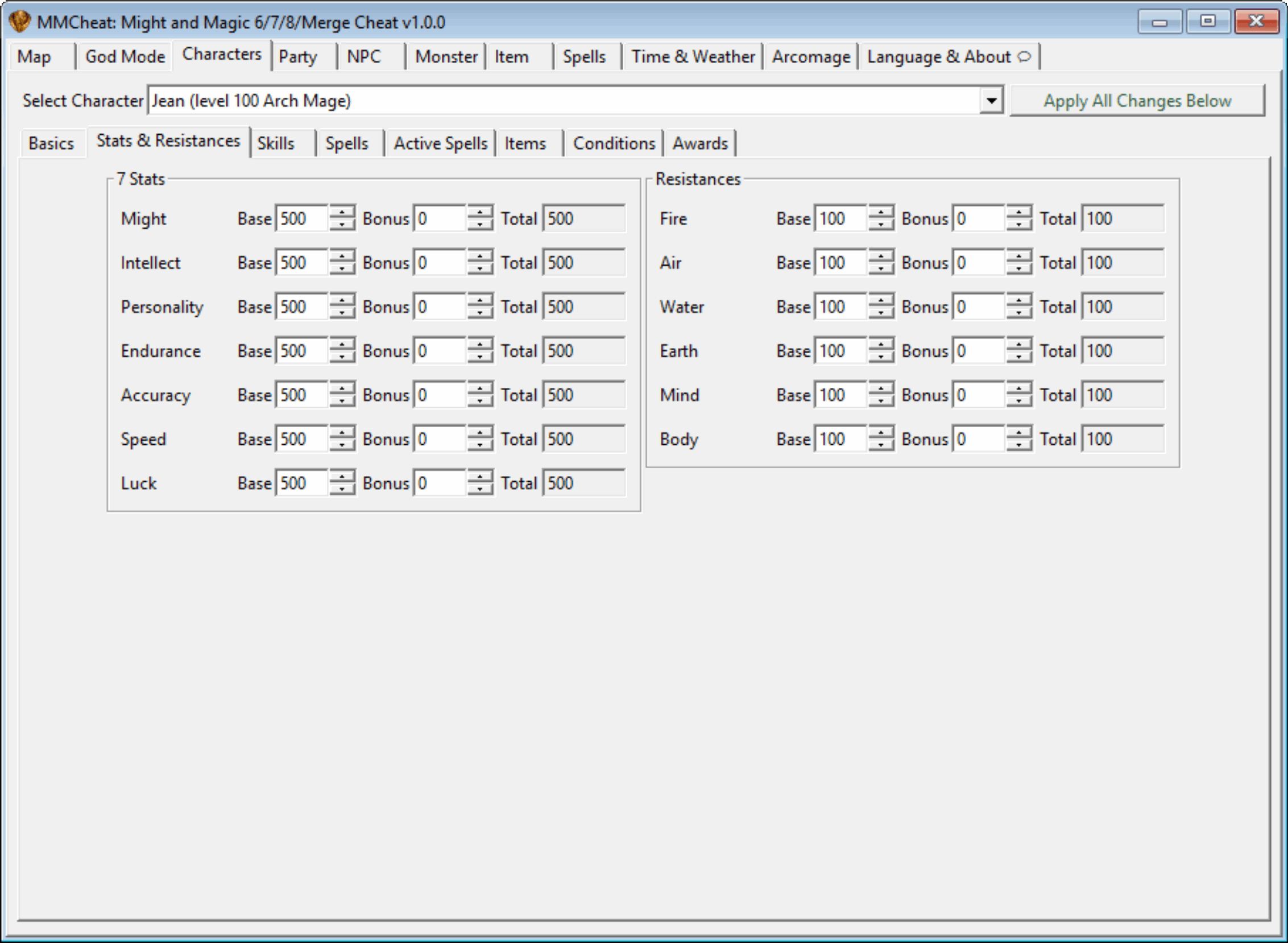Increase Luck Bonus with up arrow

click(x=481, y=477)
